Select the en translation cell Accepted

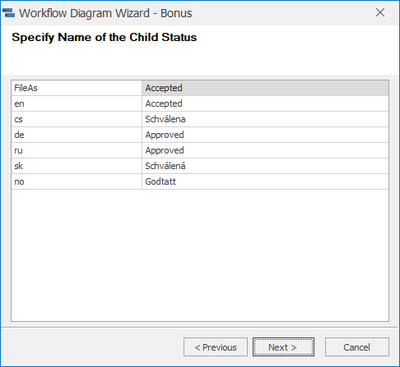pos(265,104)
